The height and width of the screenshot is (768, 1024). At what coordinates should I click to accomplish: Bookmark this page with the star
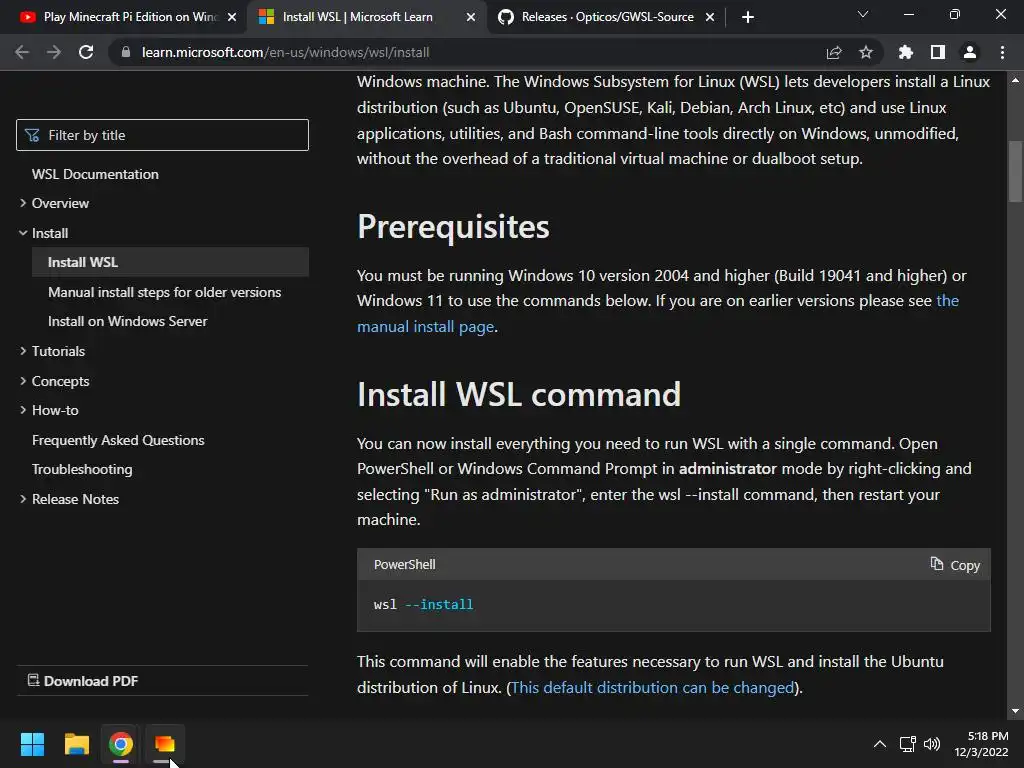point(866,52)
